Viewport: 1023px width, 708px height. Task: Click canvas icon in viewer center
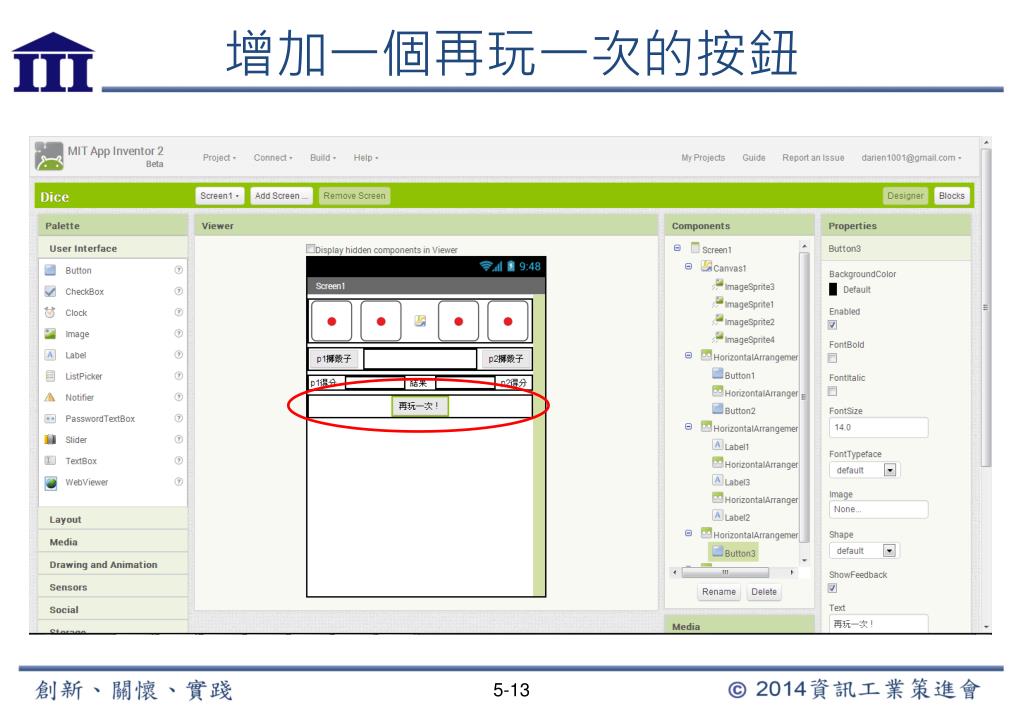(420, 320)
